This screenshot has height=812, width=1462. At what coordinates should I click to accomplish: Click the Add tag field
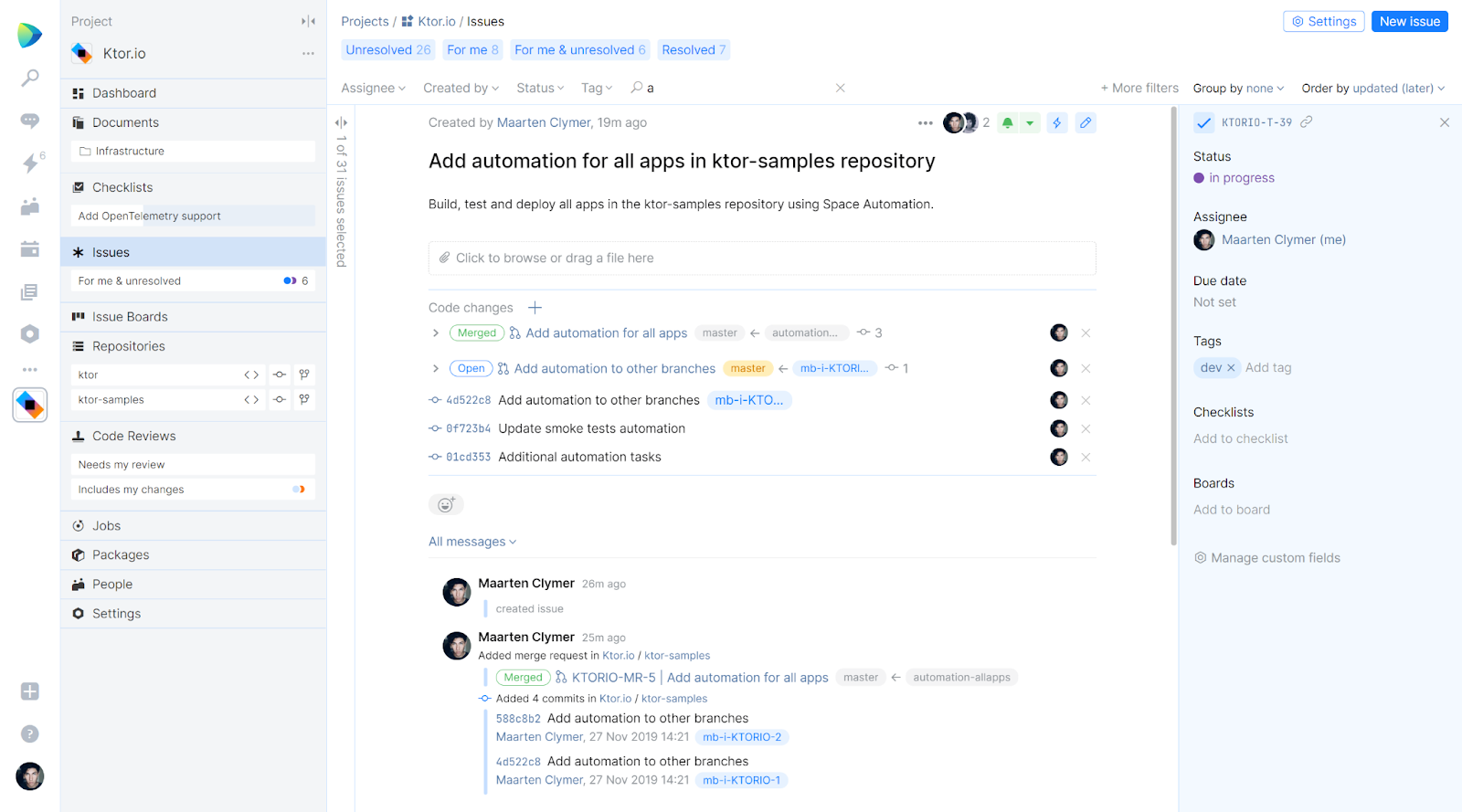coord(1268,367)
